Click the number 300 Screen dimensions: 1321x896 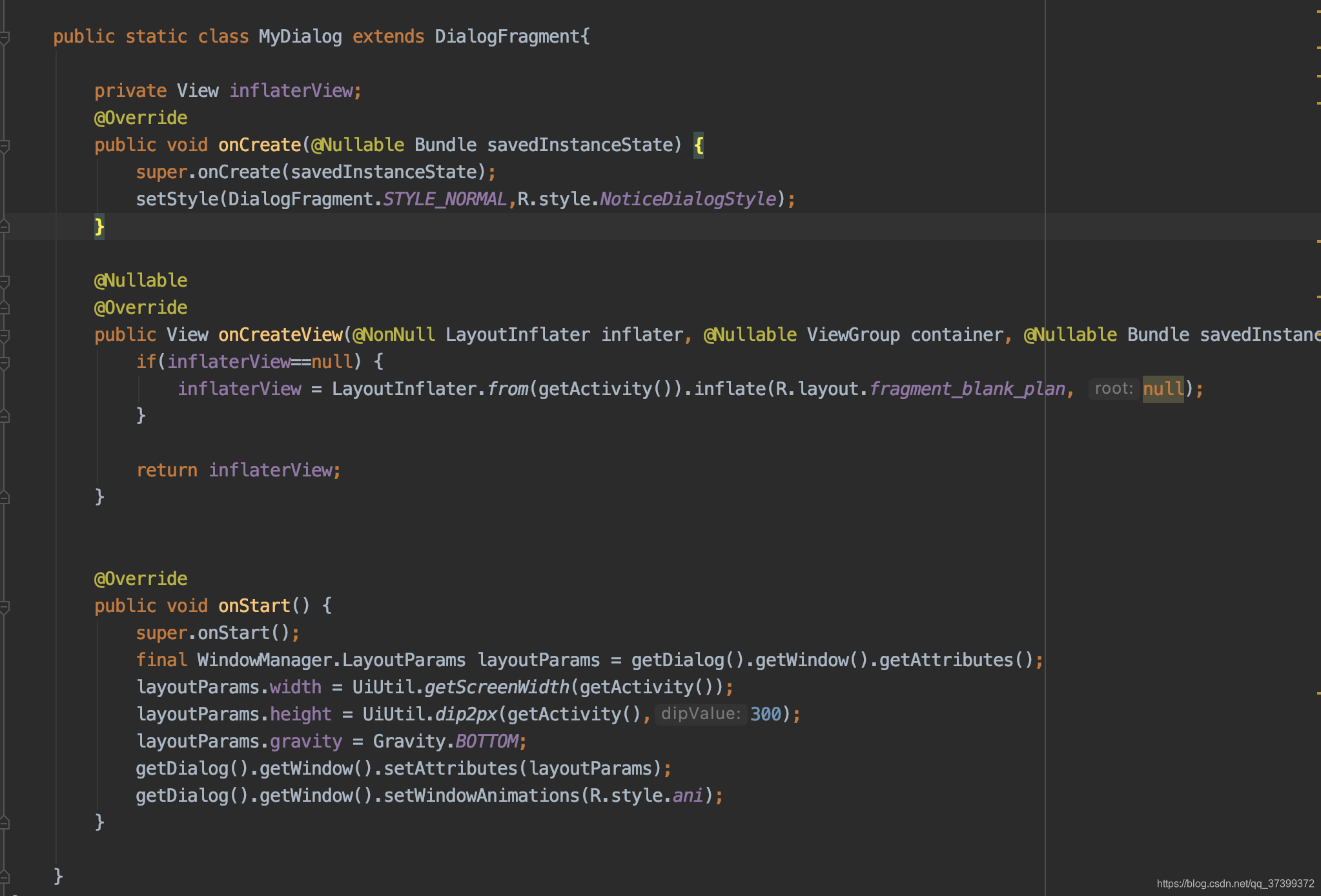(x=766, y=715)
